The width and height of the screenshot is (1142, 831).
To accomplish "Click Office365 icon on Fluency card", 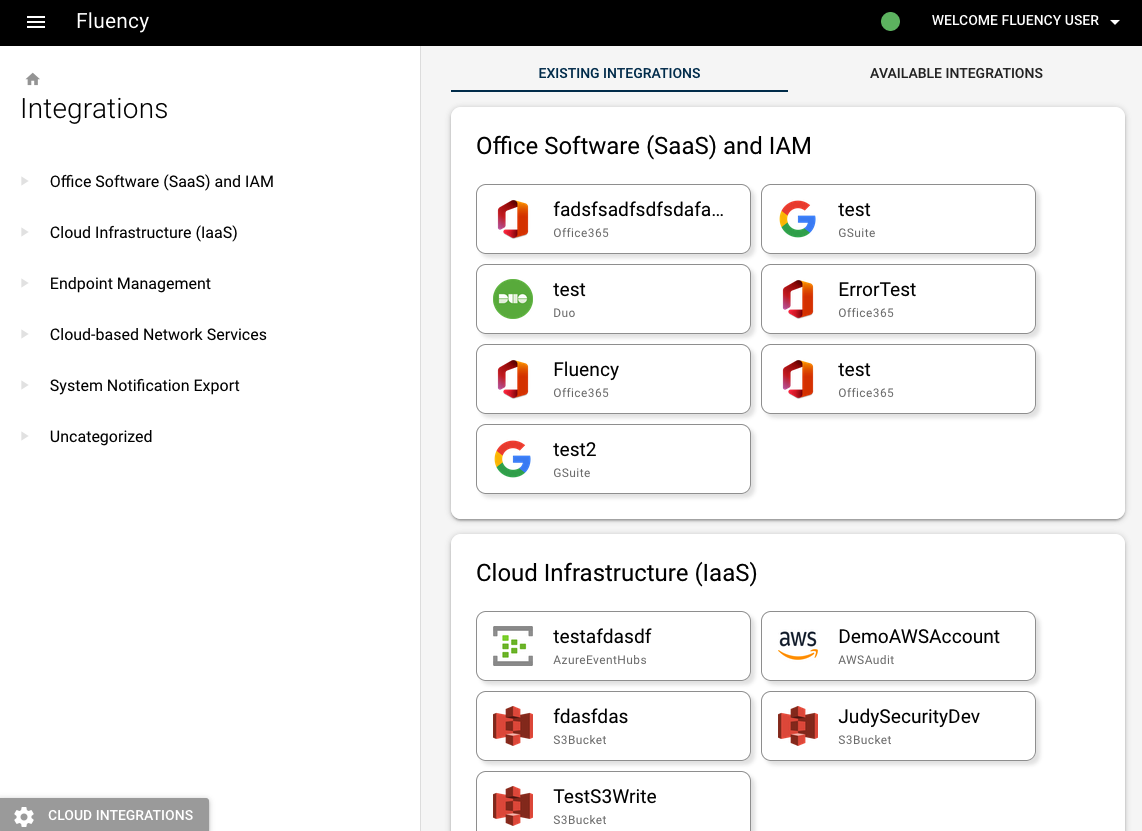I will [513, 379].
